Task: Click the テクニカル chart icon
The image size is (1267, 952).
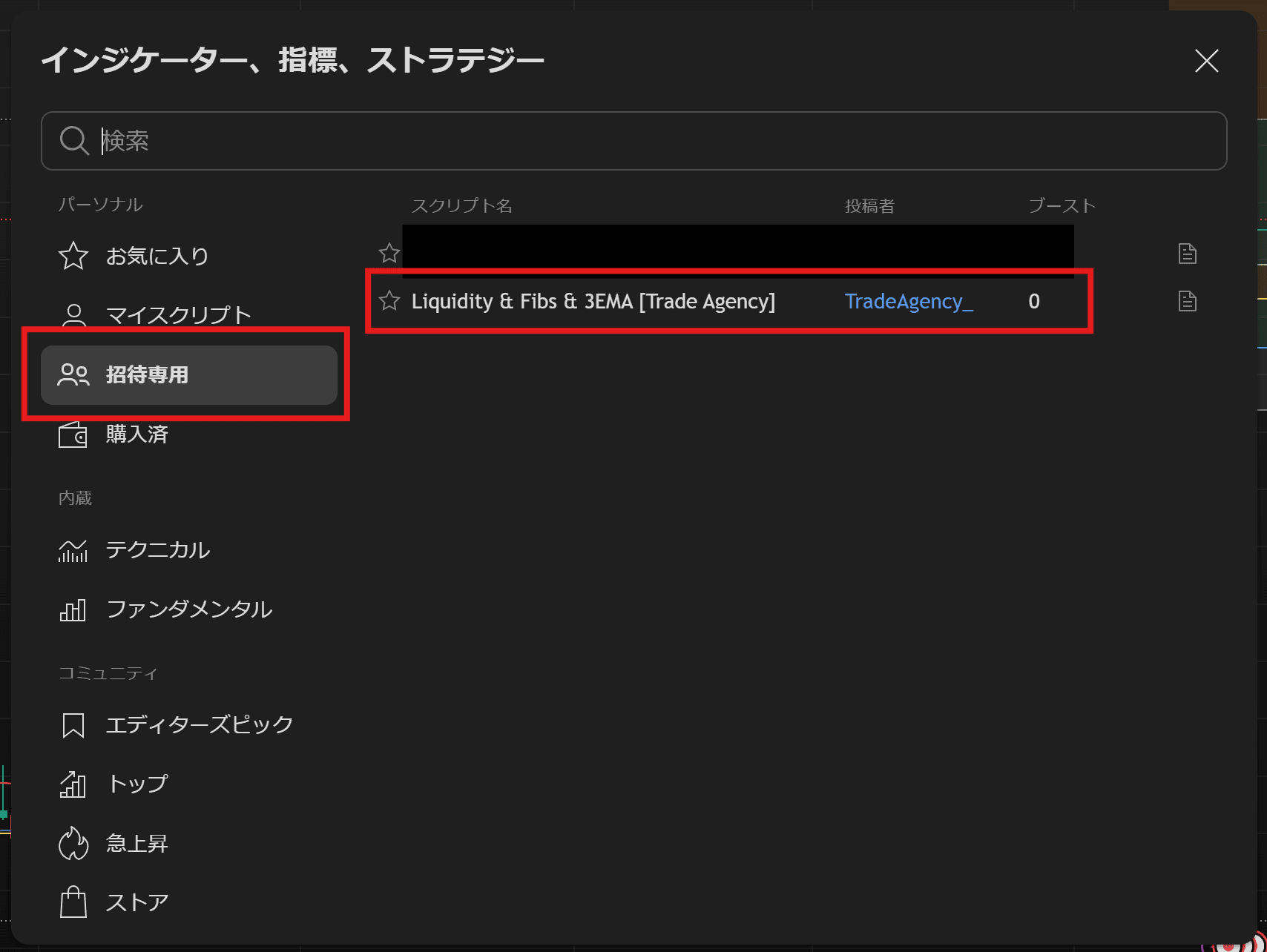Action: pyautogui.click(x=73, y=550)
